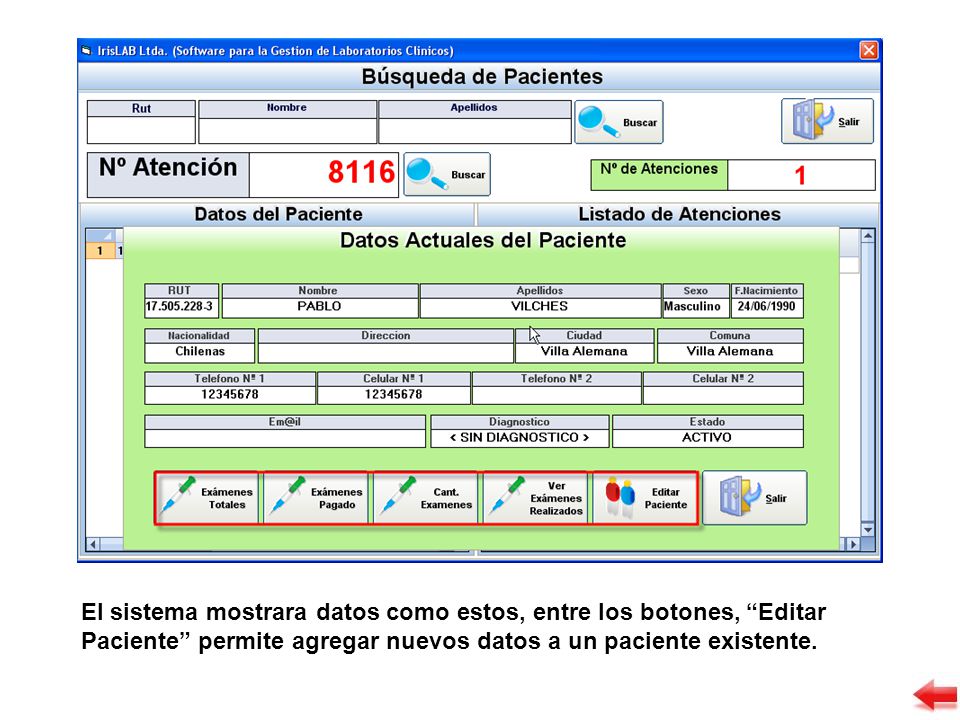Click Editar Paciente button
Viewport: 960px width, 720px height.
(645, 498)
